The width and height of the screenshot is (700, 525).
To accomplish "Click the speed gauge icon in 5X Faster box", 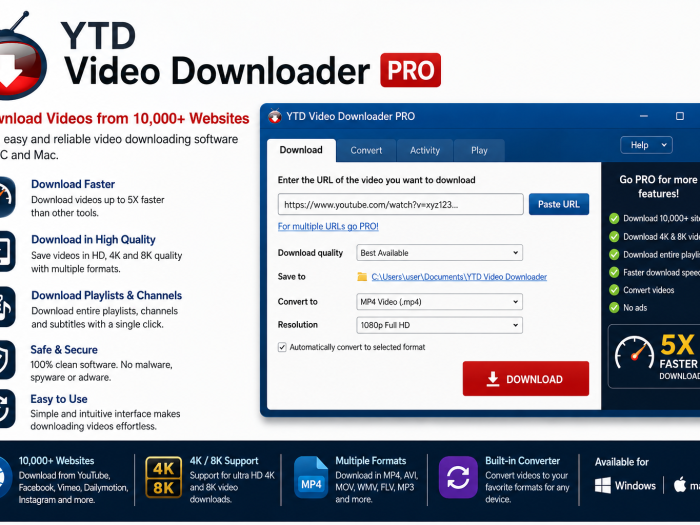I will tap(634, 353).
